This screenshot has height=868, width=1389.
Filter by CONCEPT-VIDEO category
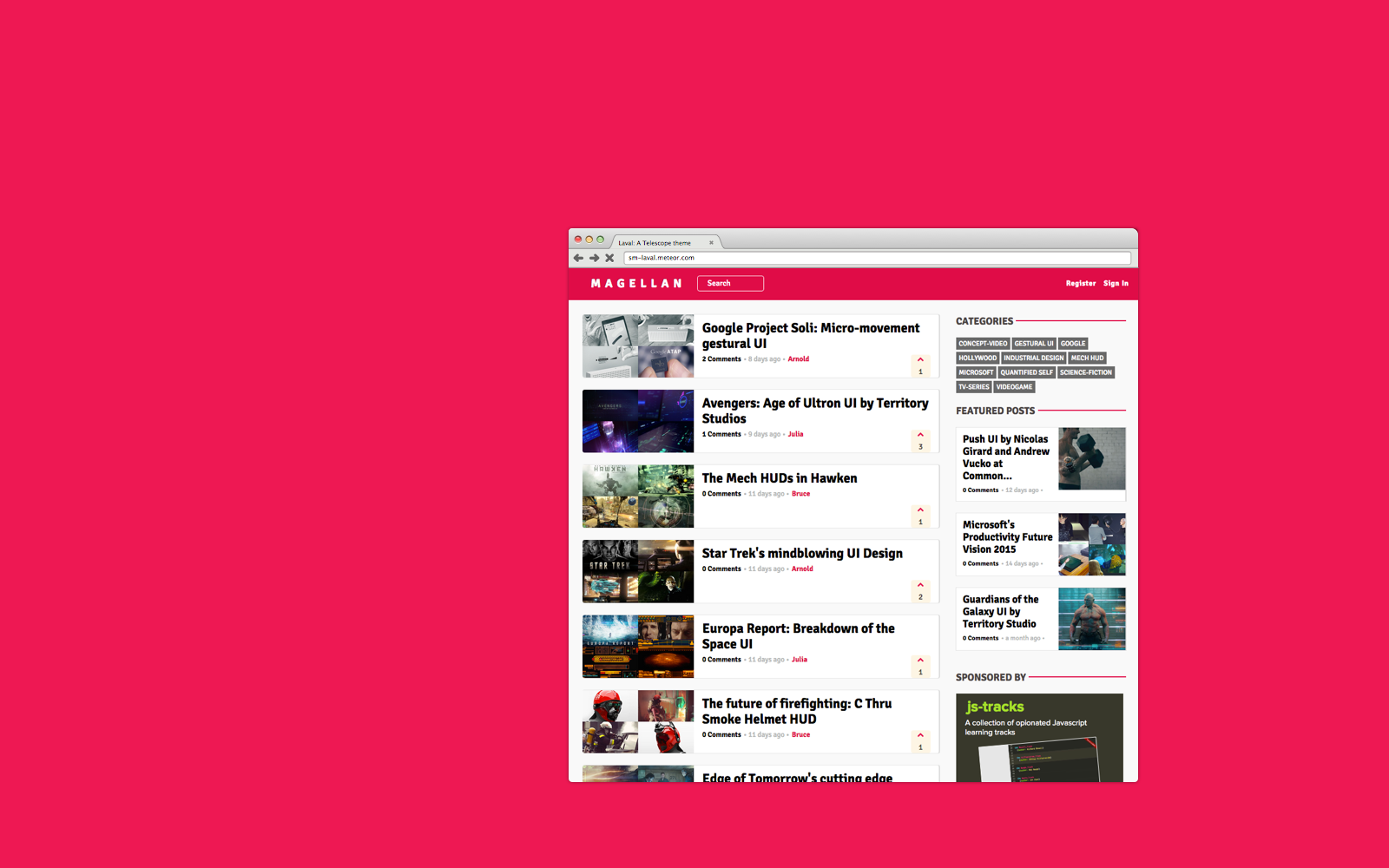point(983,344)
